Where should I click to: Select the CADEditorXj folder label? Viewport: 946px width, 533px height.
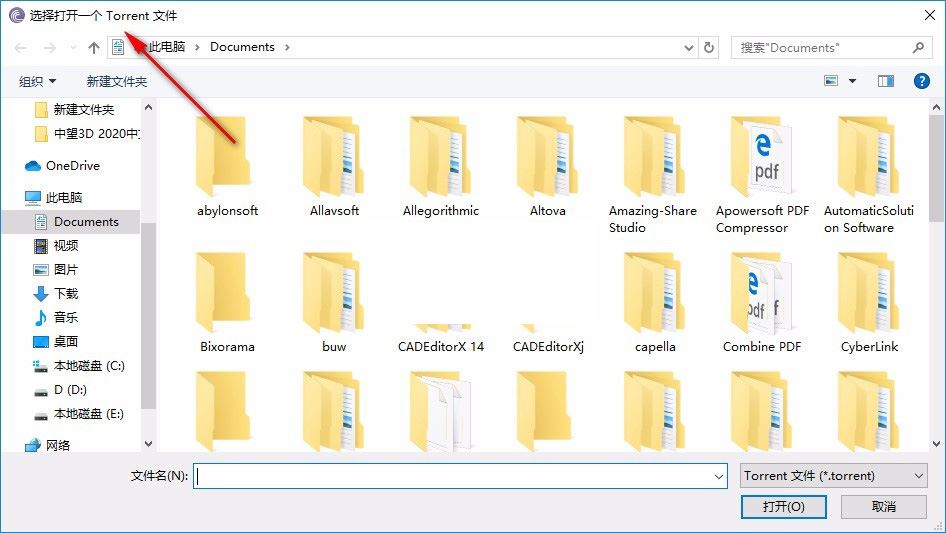pyautogui.click(x=548, y=346)
